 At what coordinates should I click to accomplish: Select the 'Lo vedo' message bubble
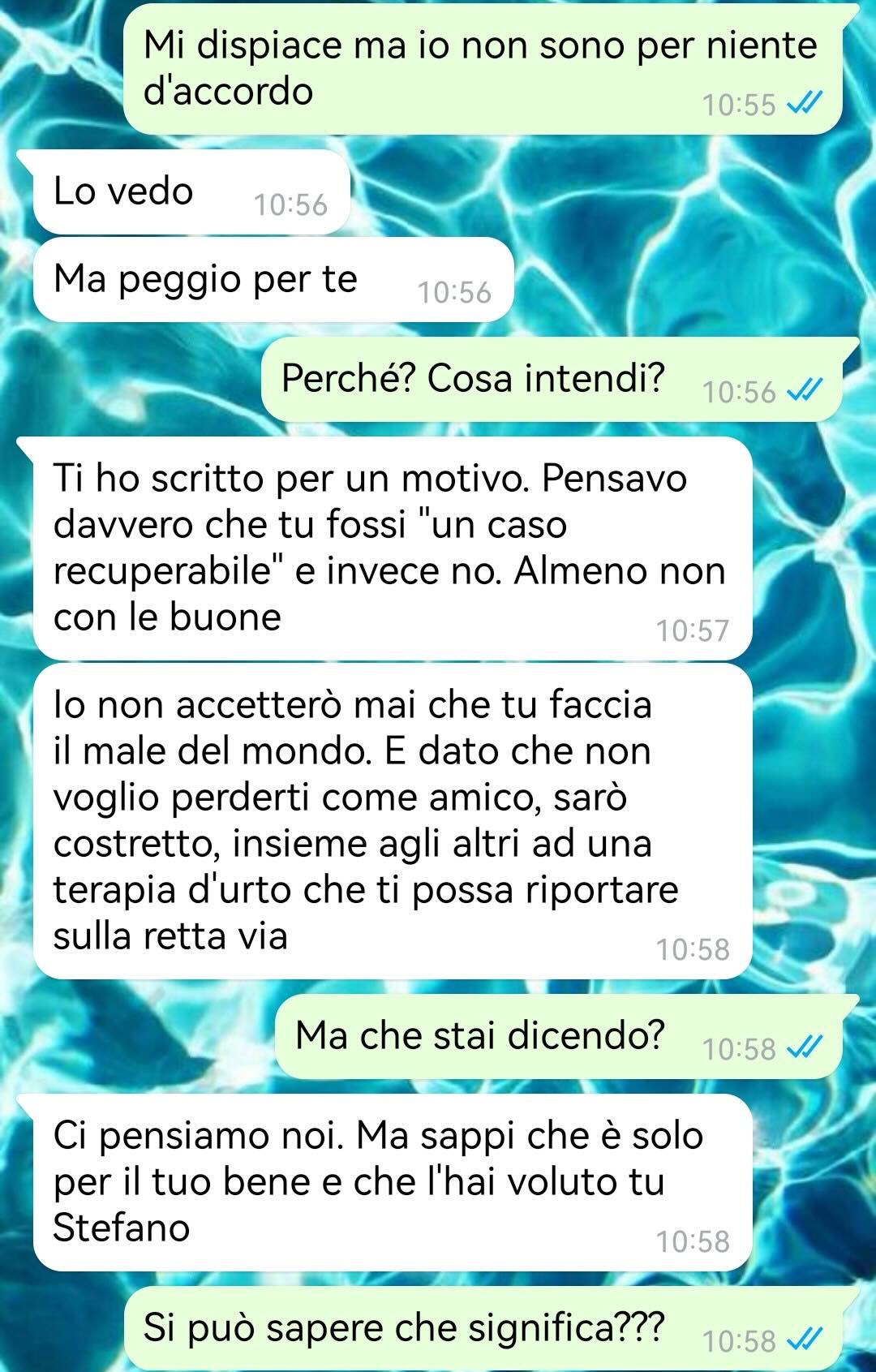coord(191,192)
